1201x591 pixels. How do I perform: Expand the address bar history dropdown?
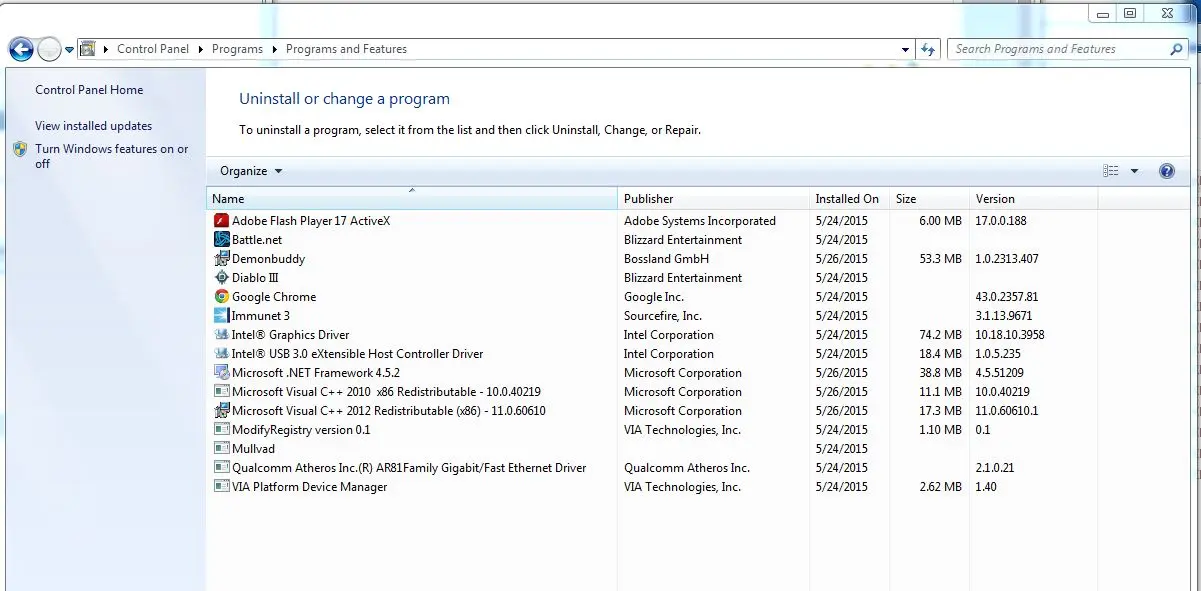[x=905, y=49]
